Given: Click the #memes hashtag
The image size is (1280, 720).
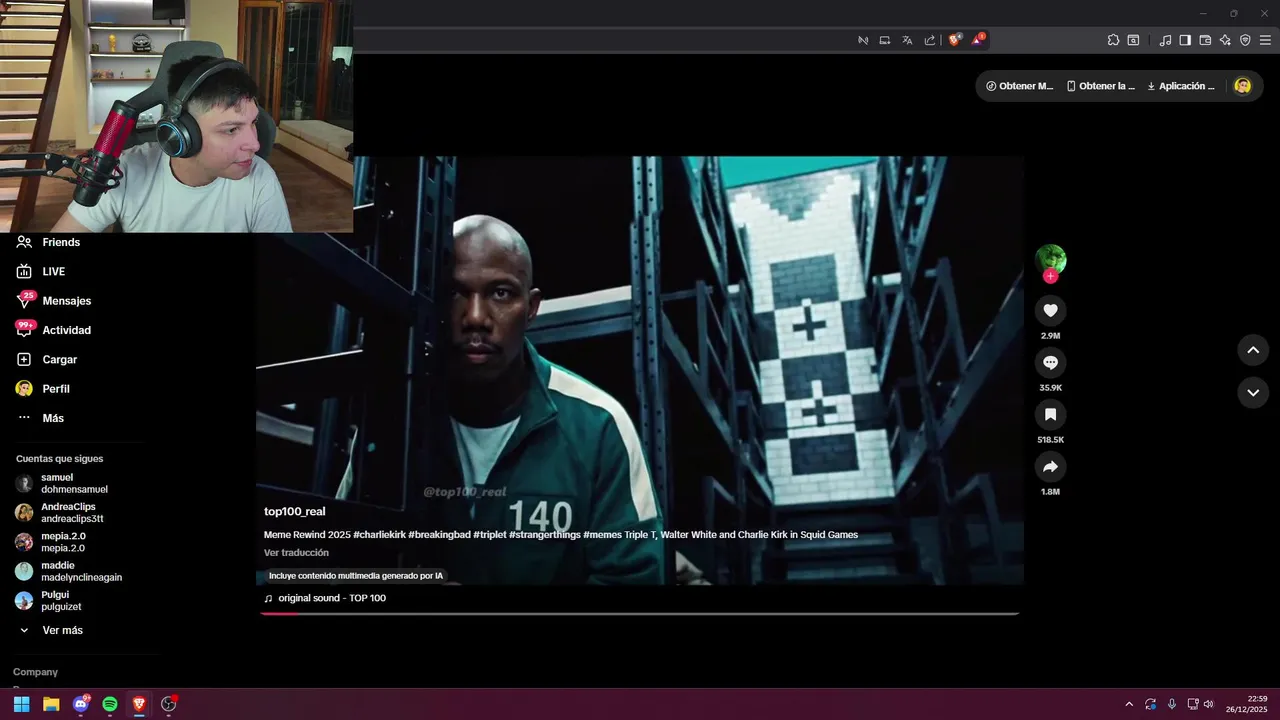Looking at the screenshot, I should 602,535.
